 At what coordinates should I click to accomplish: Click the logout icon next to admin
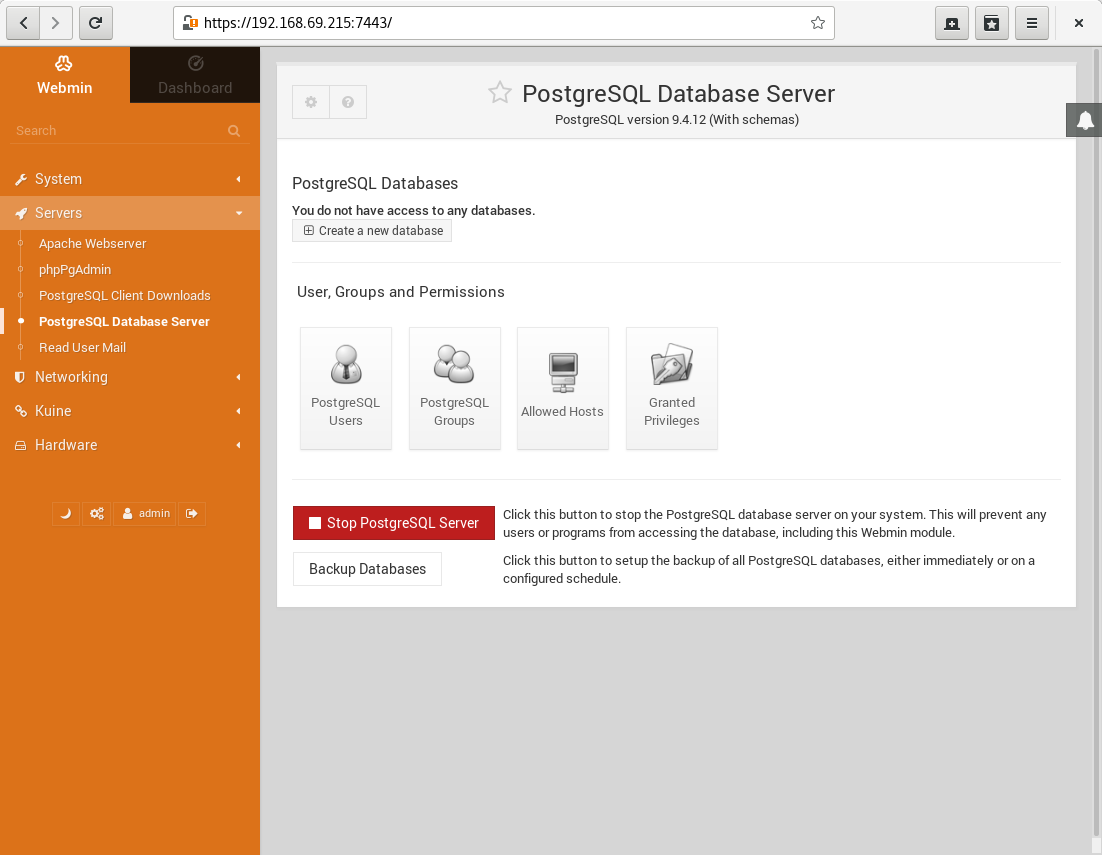[x=192, y=513]
